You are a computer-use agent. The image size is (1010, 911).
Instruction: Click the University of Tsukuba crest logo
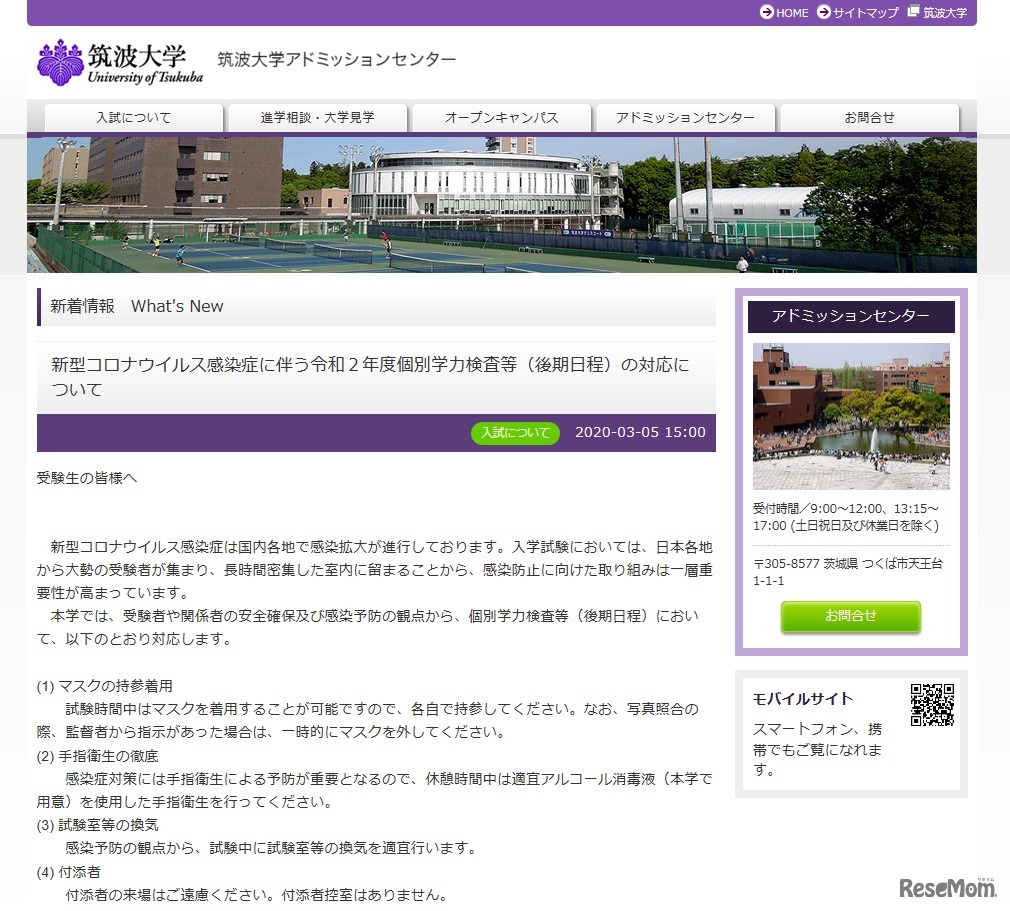[62, 60]
